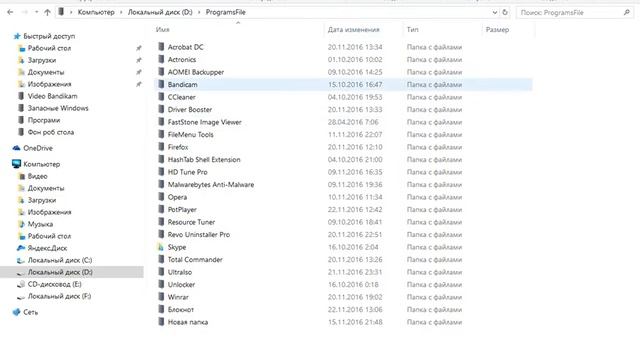Select the FileMenu Tools folder icon

click(161, 134)
